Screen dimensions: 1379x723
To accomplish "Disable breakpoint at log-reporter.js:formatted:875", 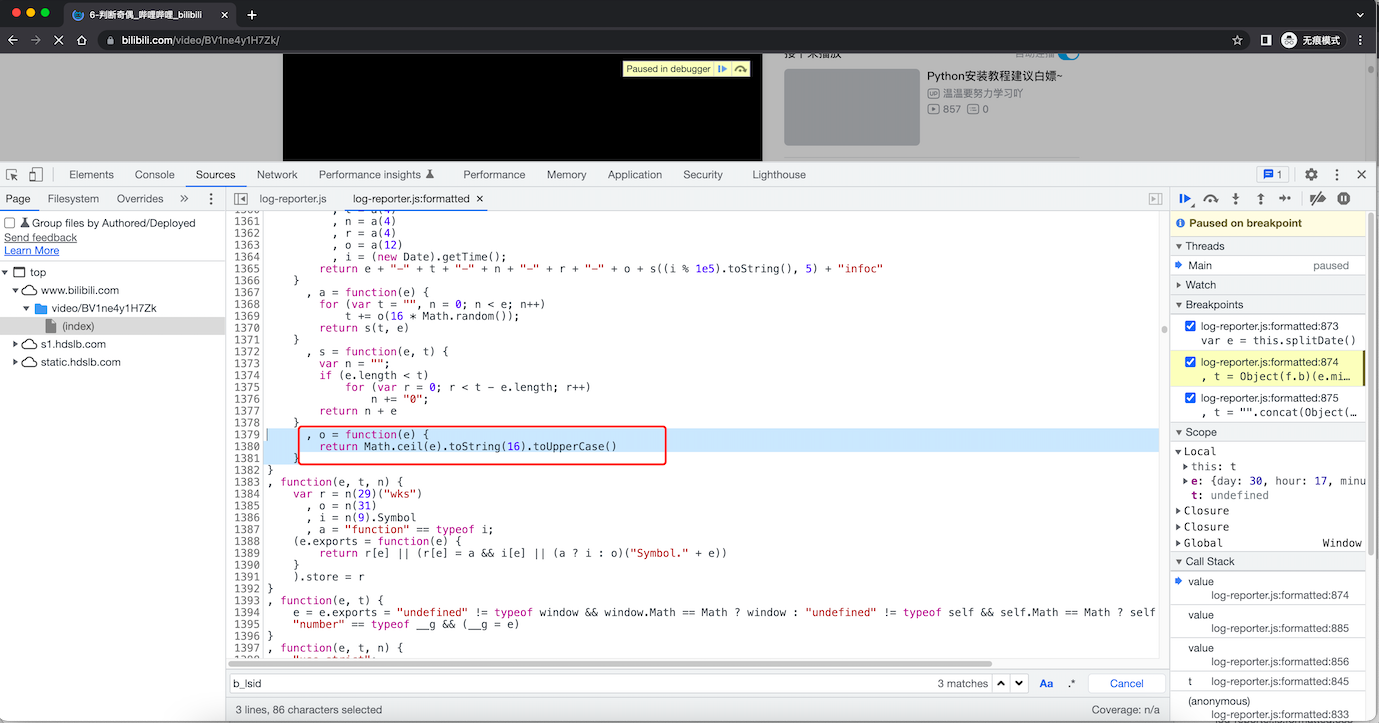I will click(1190, 398).
